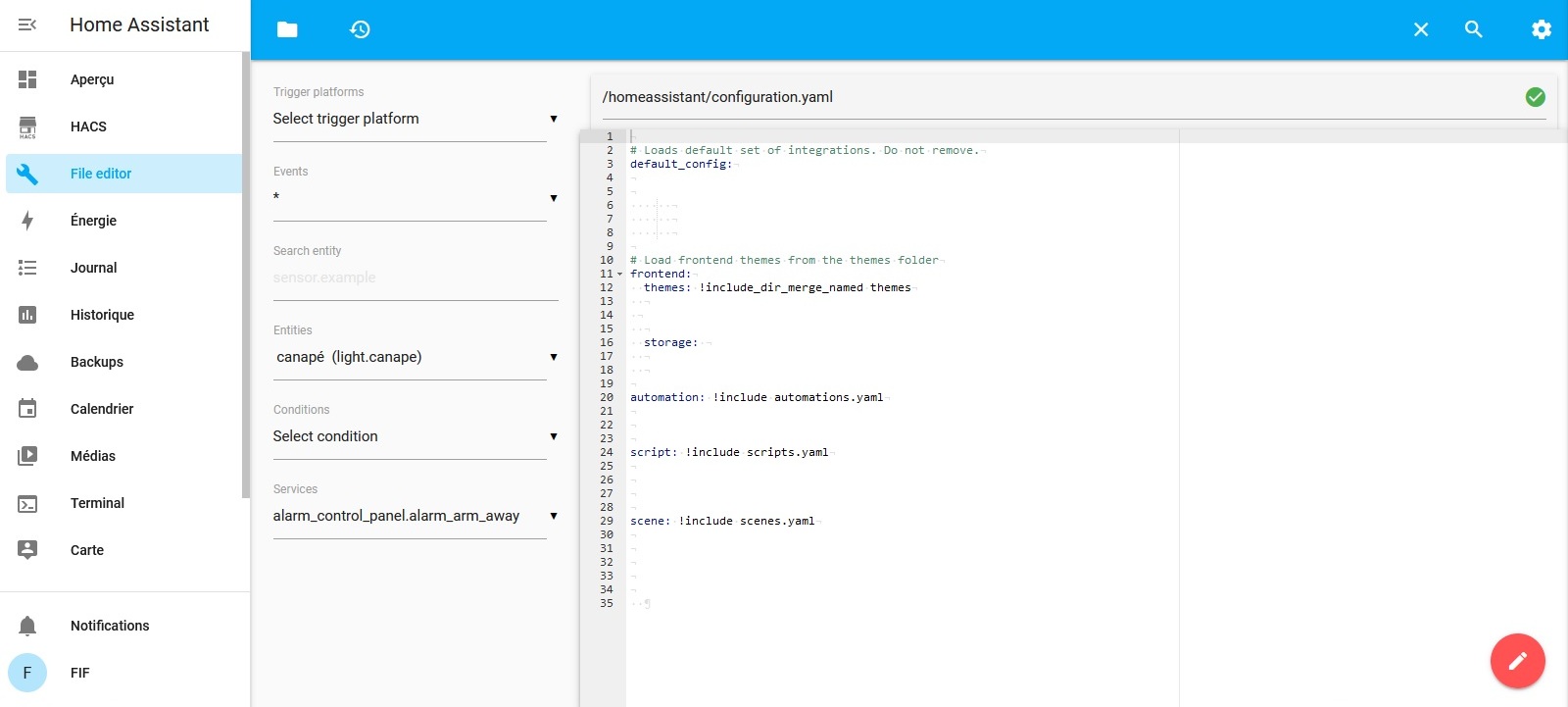The image size is (1568, 707).
Task: Click the configuration.yaml file path
Action: coord(717,97)
